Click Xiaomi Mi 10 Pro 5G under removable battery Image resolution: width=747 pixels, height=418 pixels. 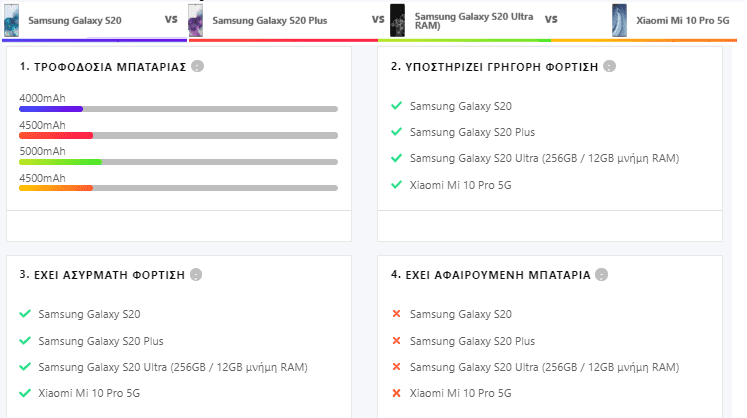click(460, 393)
